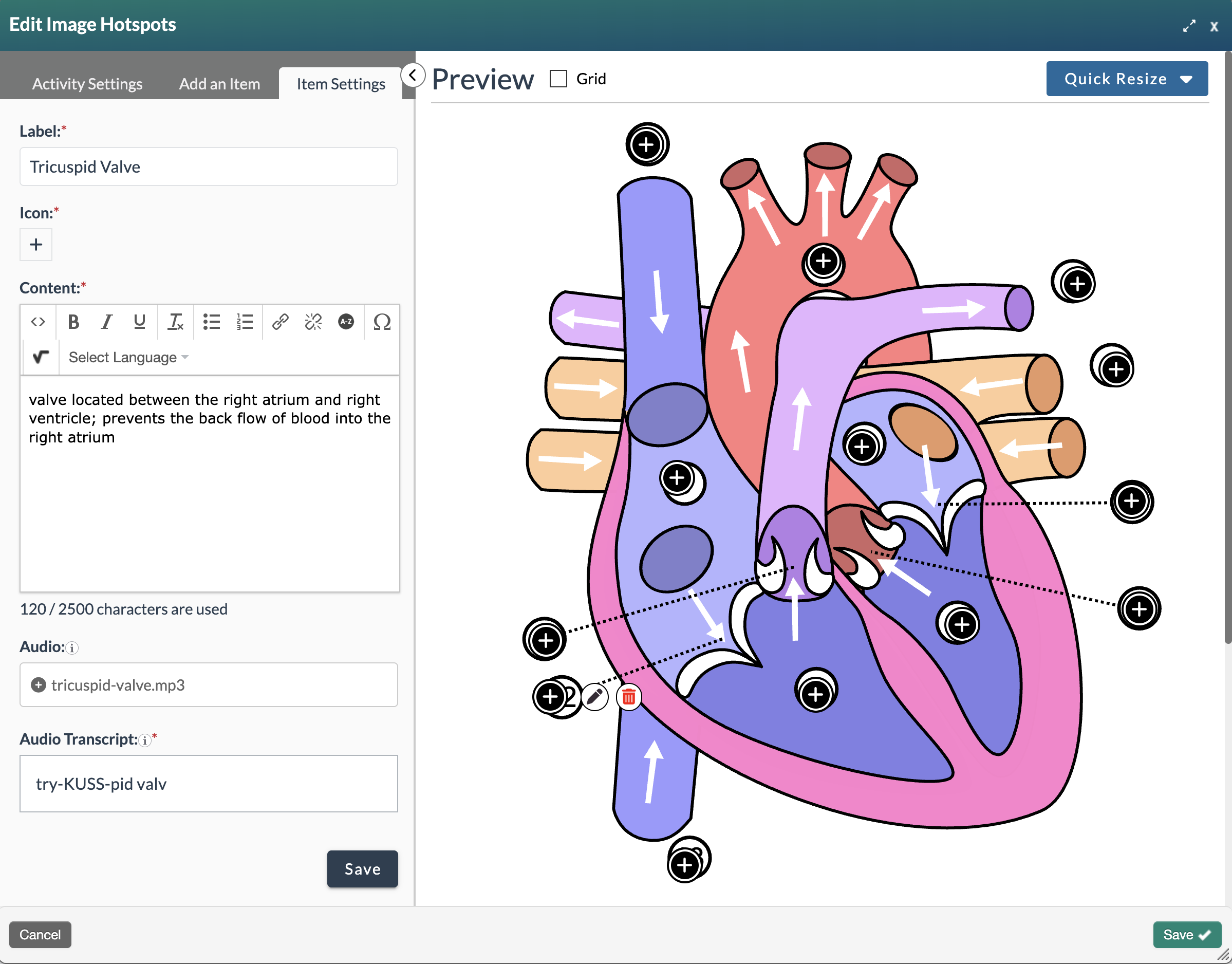Open the A-Z glossary tool
The width and height of the screenshot is (1232, 964).
[346, 322]
